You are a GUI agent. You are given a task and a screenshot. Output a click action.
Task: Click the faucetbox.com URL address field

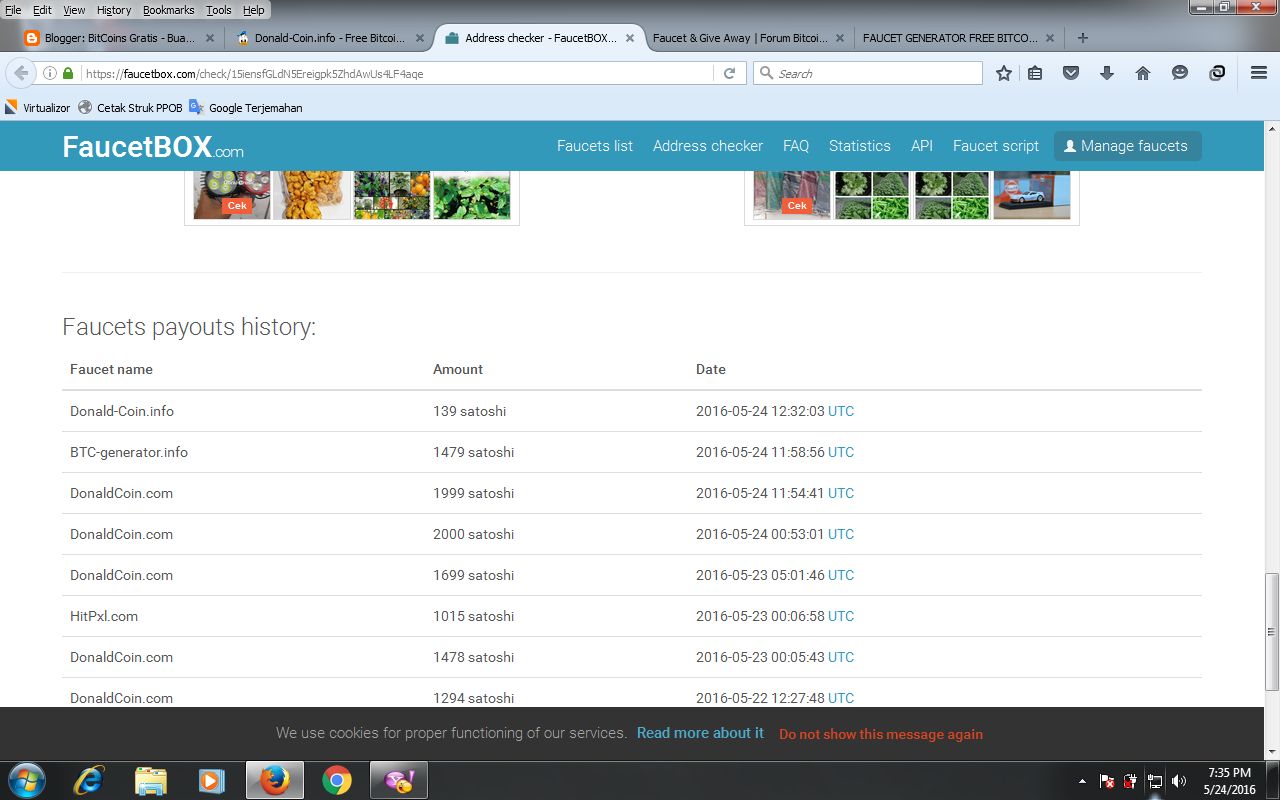[397, 73]
